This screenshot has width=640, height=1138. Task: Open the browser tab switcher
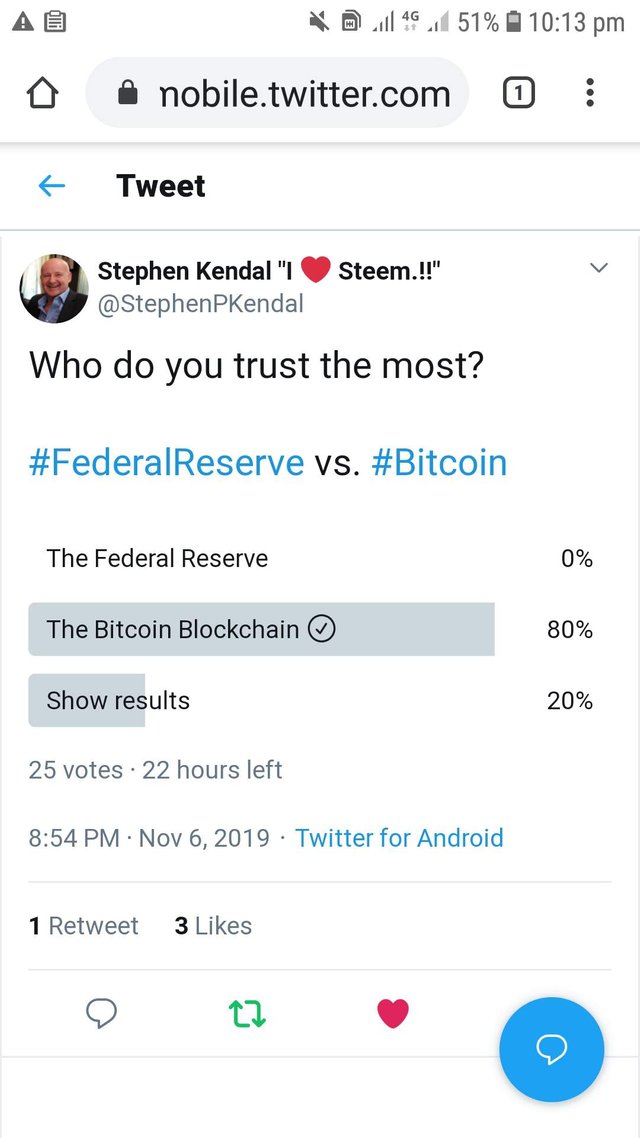(x=518, y=93)
